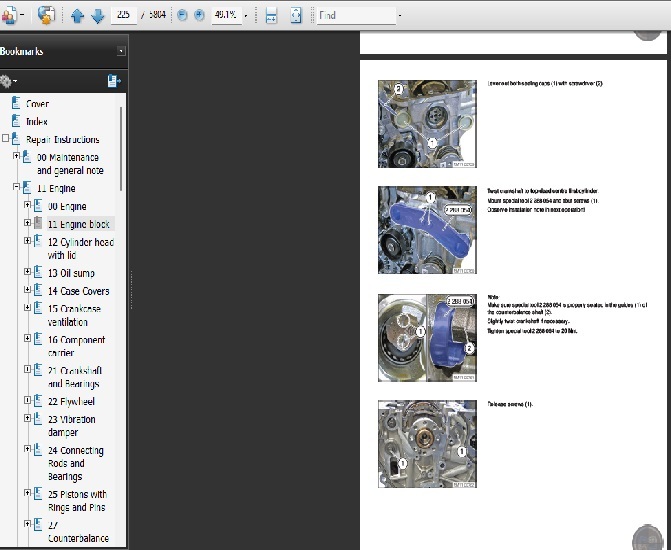Click the zoom percentage field 49.1%
The width and height of the screenshot is (671, 550).
point(226,15)
